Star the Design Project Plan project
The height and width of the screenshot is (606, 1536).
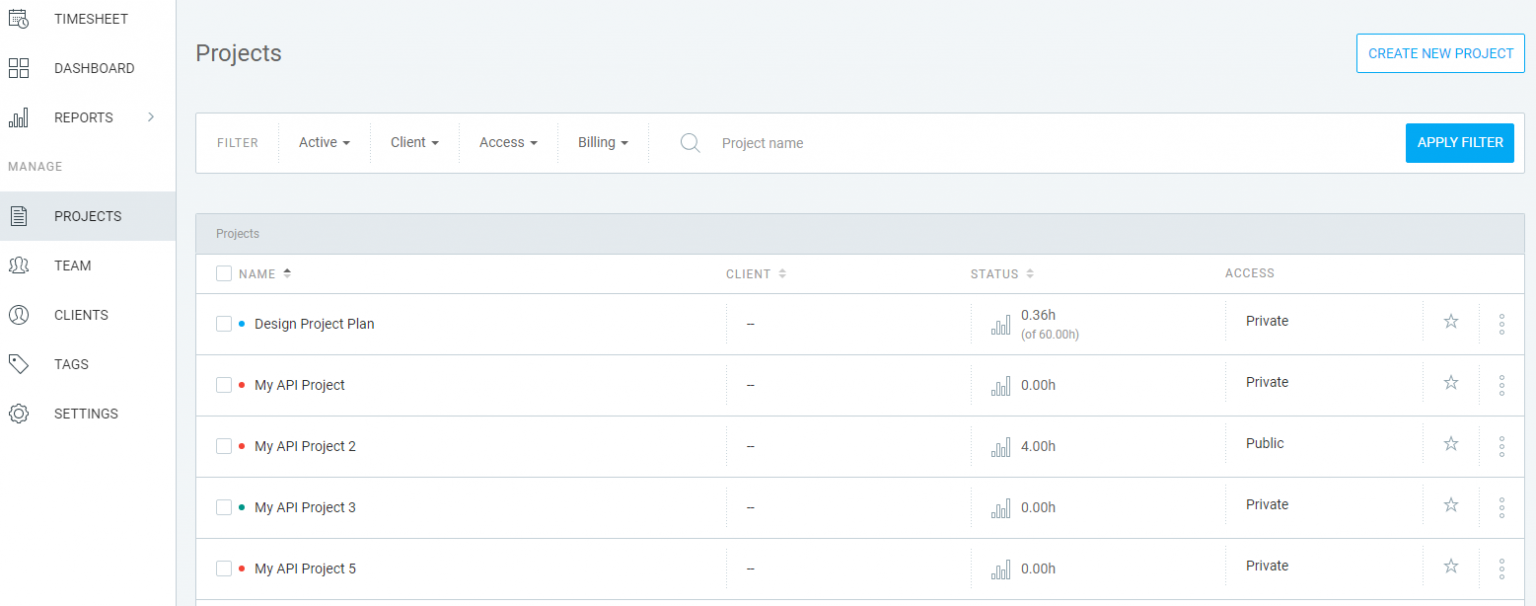click(x=1450, y=321)
